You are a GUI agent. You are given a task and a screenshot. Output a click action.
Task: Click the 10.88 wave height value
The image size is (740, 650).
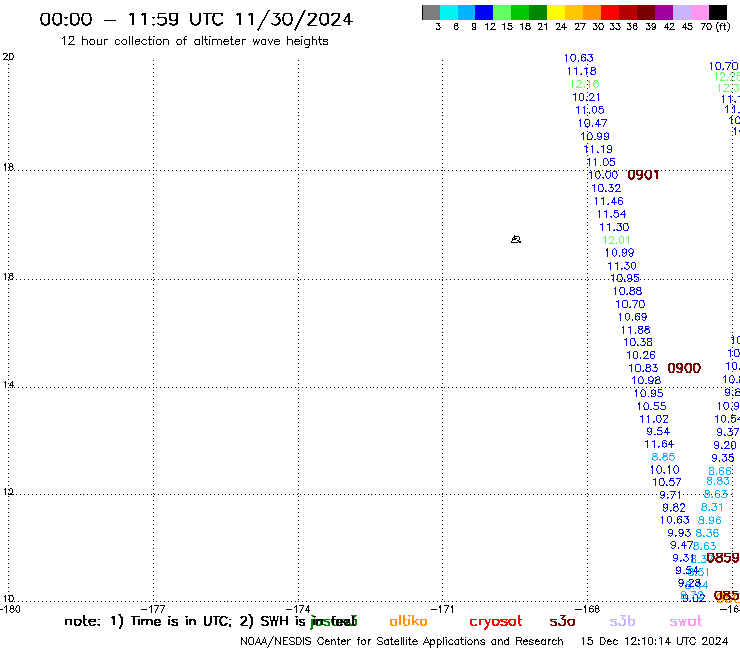tap(627, 291)
